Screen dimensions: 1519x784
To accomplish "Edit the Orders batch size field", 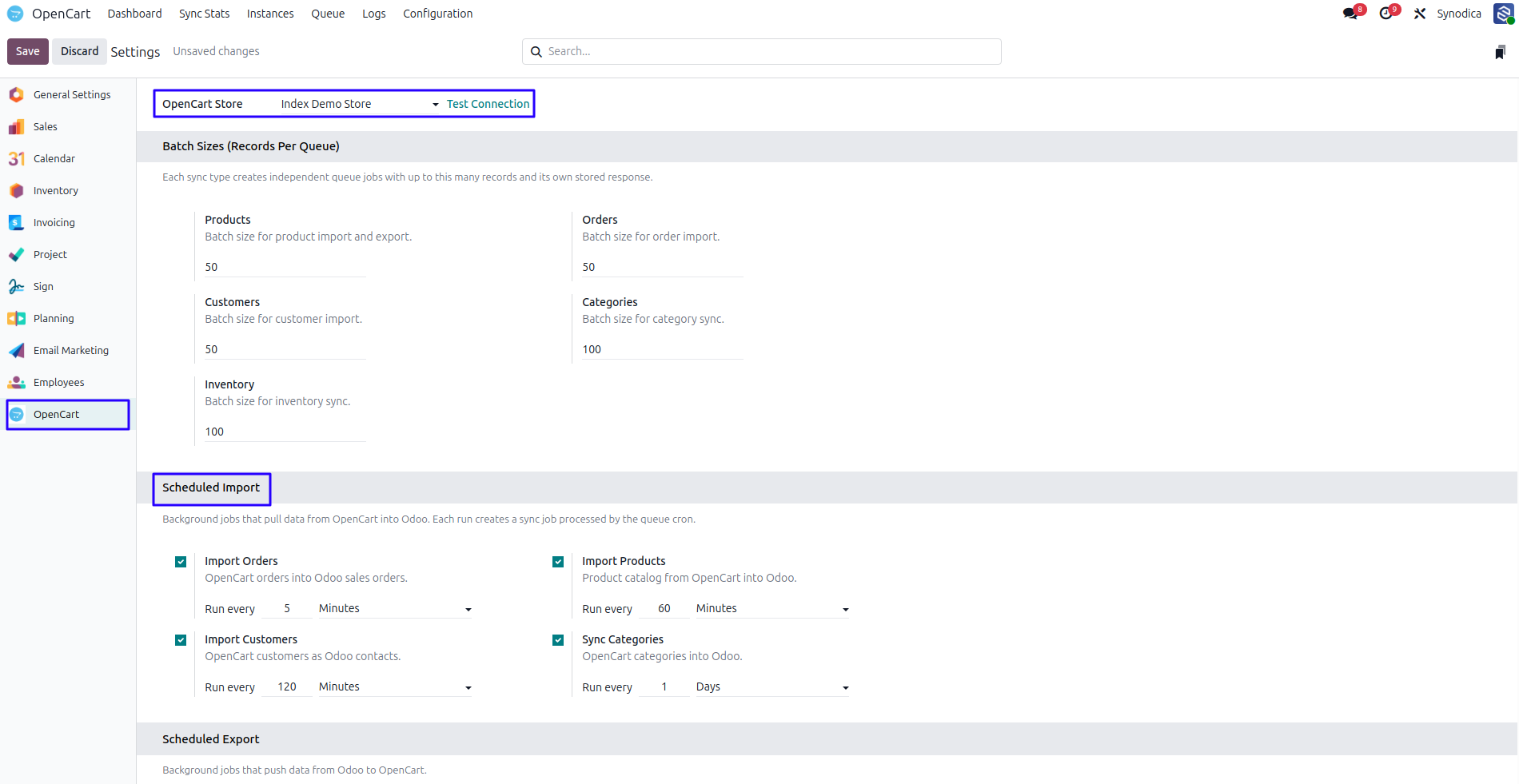I will pyautogui.click(x=663, y=267).
